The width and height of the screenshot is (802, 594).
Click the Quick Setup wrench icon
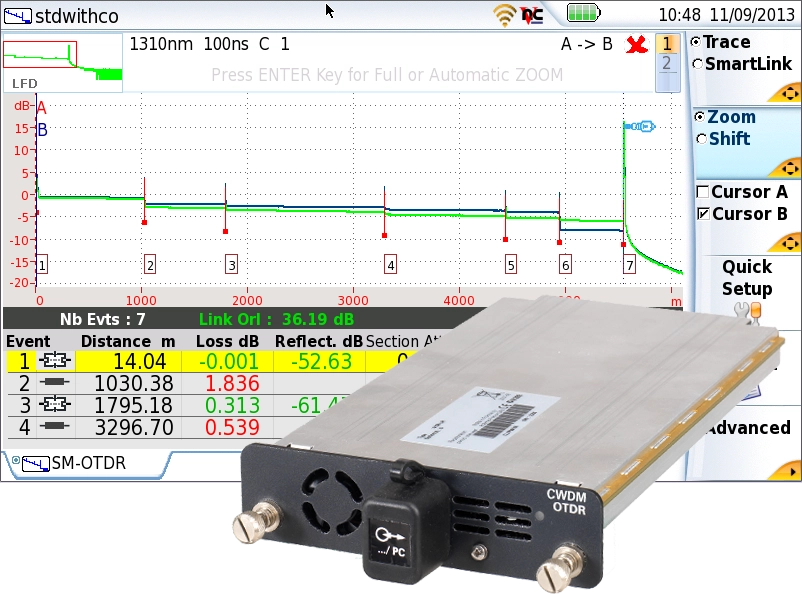click(747, 311)
